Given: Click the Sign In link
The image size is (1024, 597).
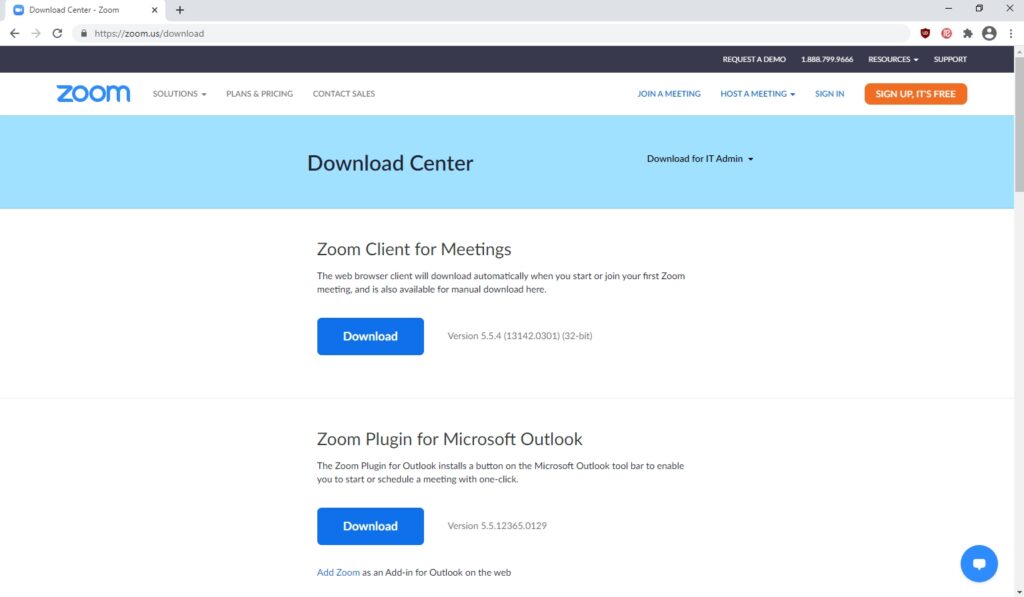Looking at the screenshot, I should point(829,94).
